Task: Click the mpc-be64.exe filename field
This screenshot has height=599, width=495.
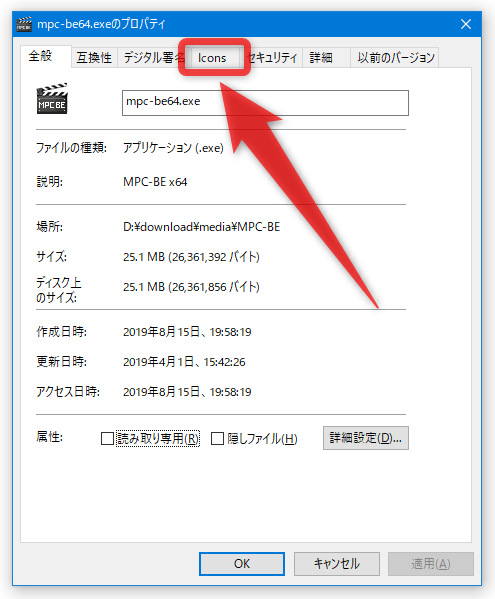Action: pos(265,103)
